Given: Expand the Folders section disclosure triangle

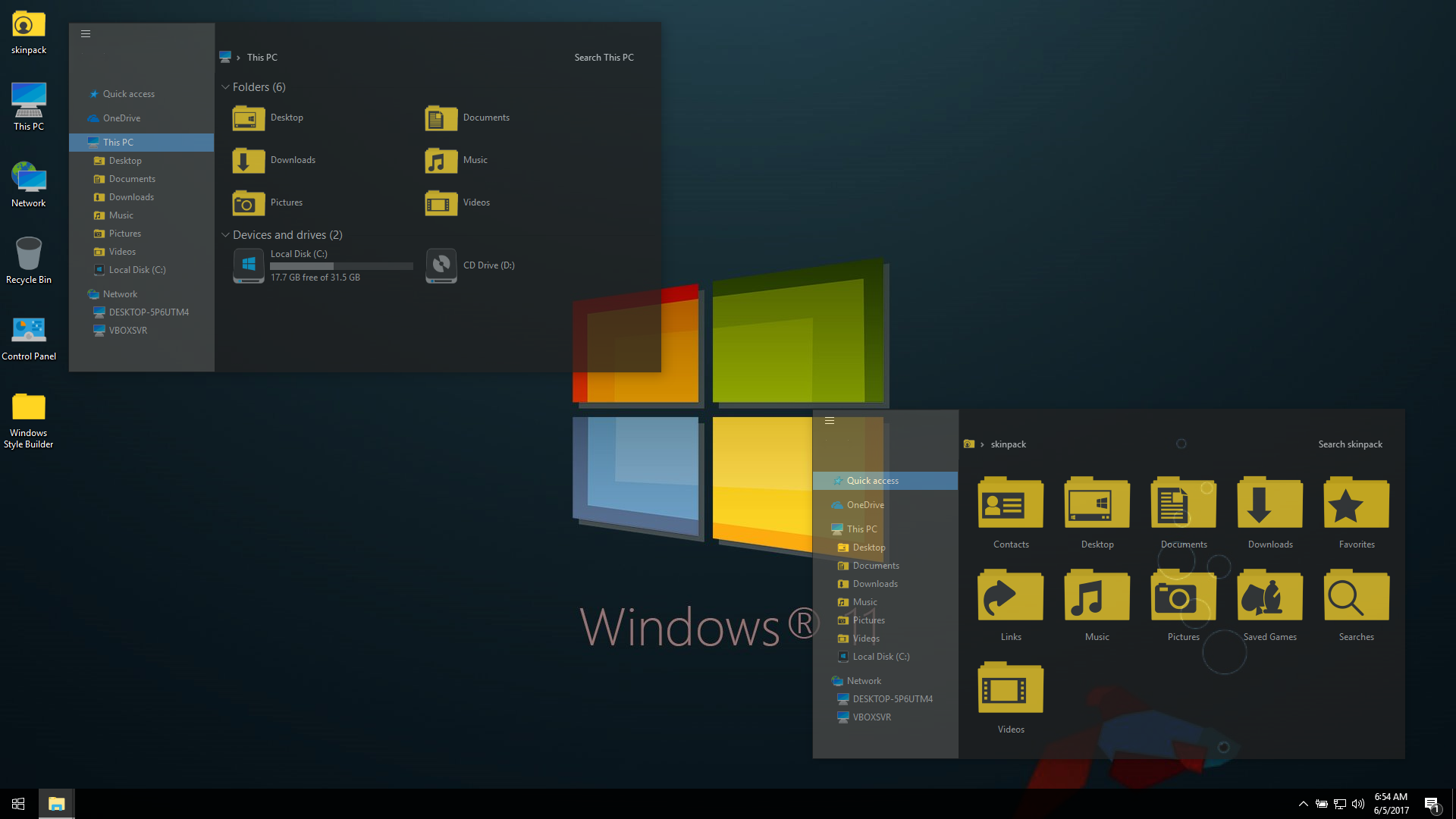Looking at the screenshot, I should coord(225,87).
